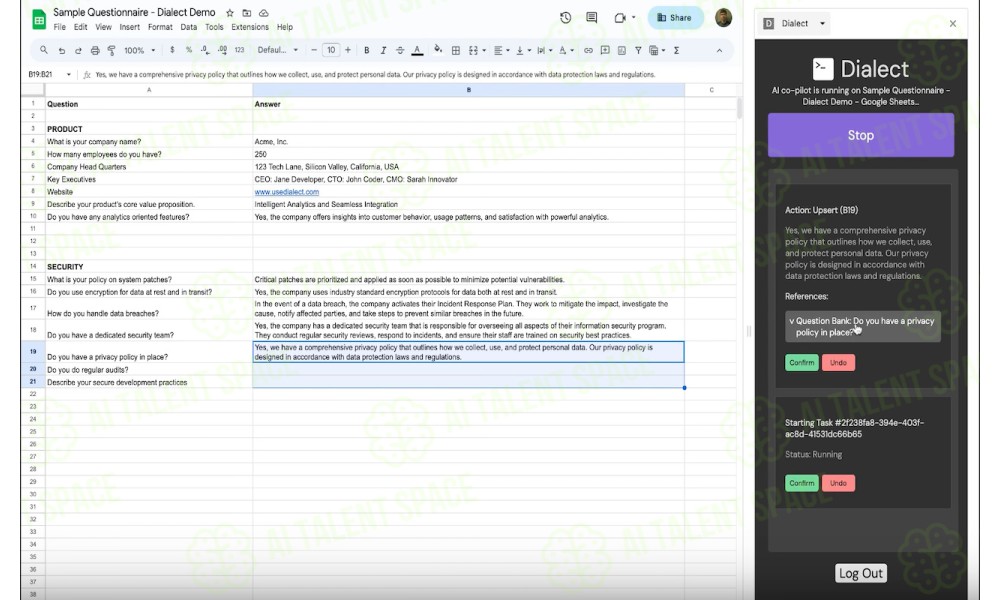The width and height of the screenshot is (1000, 600).
Task: Click the purple Stop button in Dialect
Action: 860,135
